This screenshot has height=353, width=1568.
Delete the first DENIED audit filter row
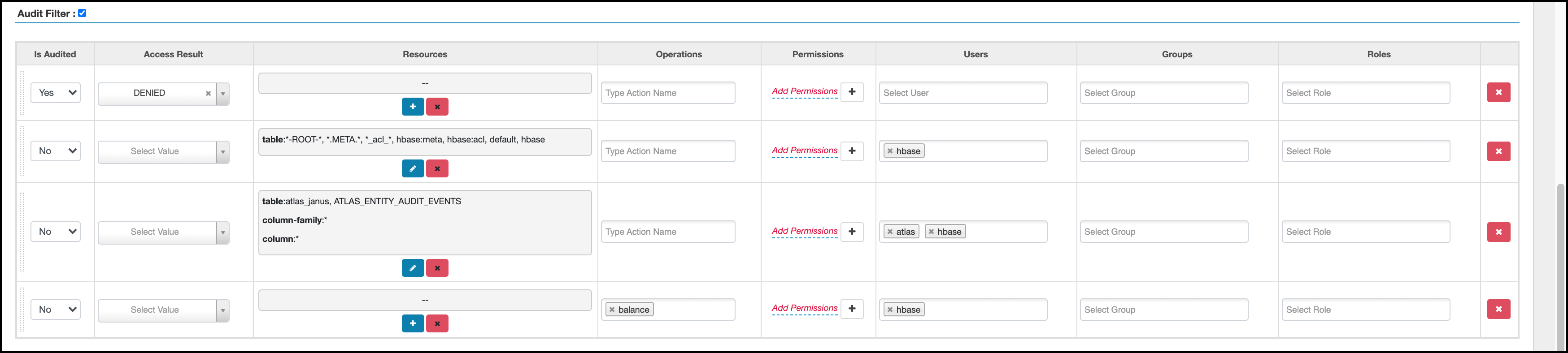point(1498,92)
